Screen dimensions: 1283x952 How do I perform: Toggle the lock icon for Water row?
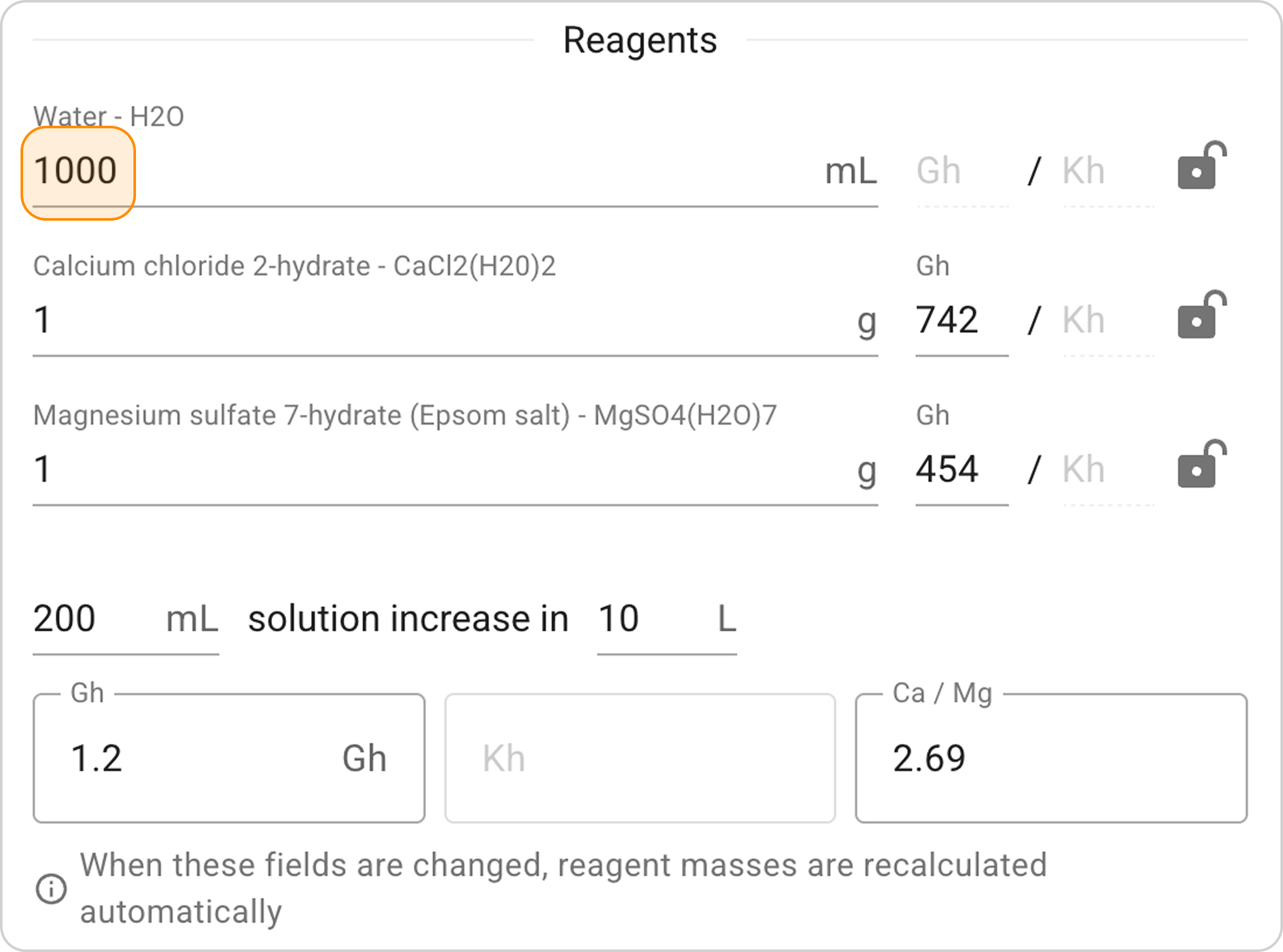coord(1201,167)
